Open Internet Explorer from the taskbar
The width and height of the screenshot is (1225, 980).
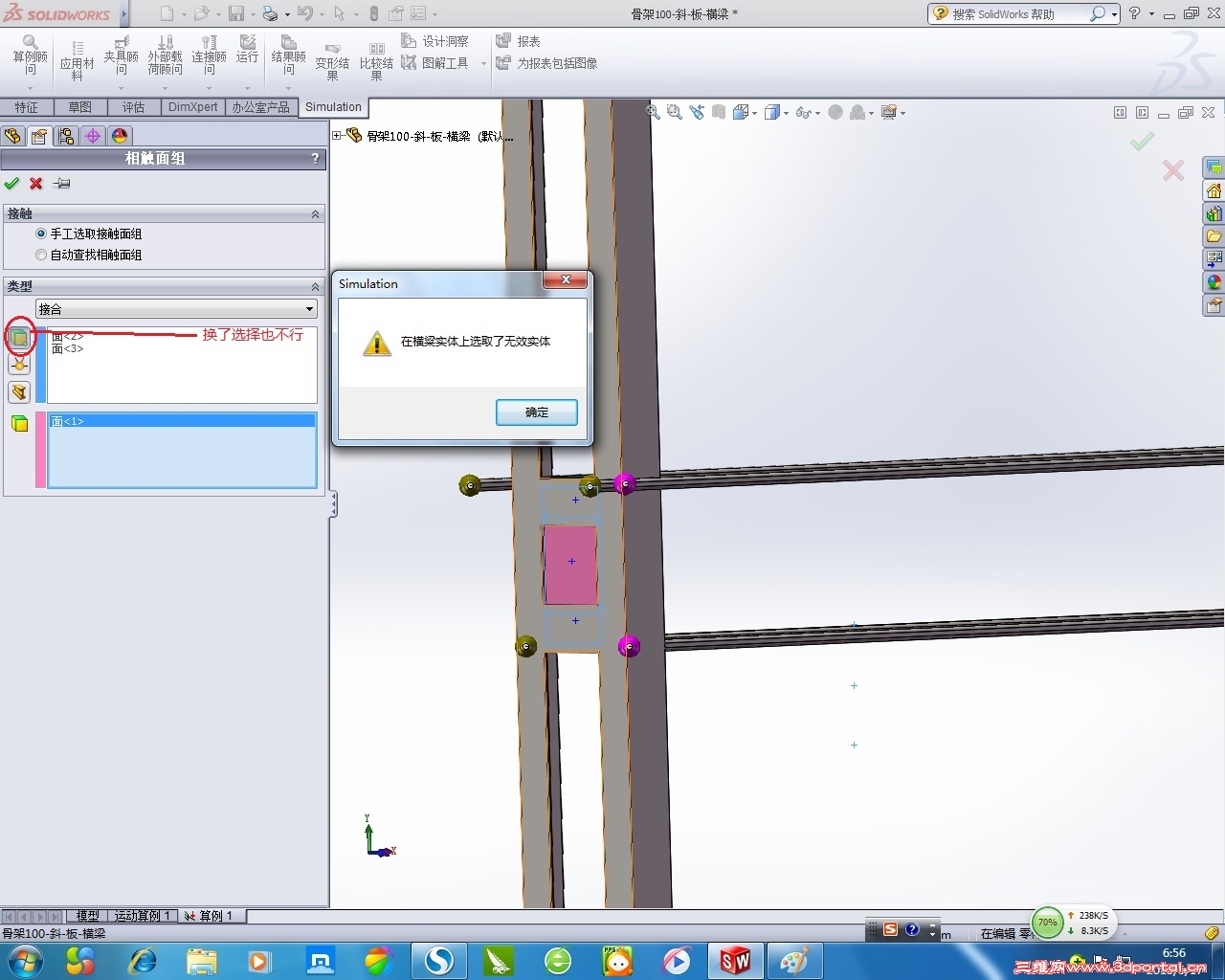point(143,960)
